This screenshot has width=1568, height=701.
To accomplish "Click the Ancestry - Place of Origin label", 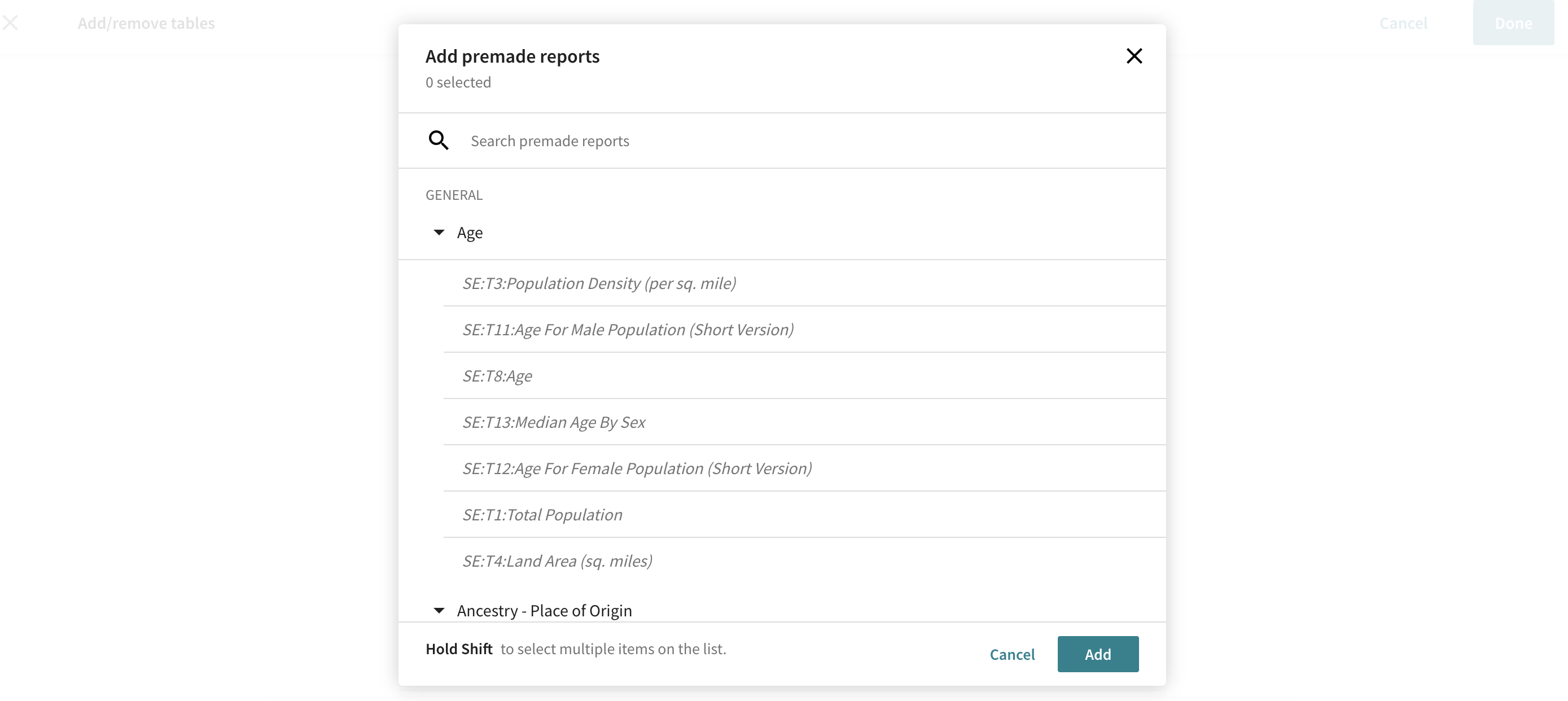I will tap(544, 610).
